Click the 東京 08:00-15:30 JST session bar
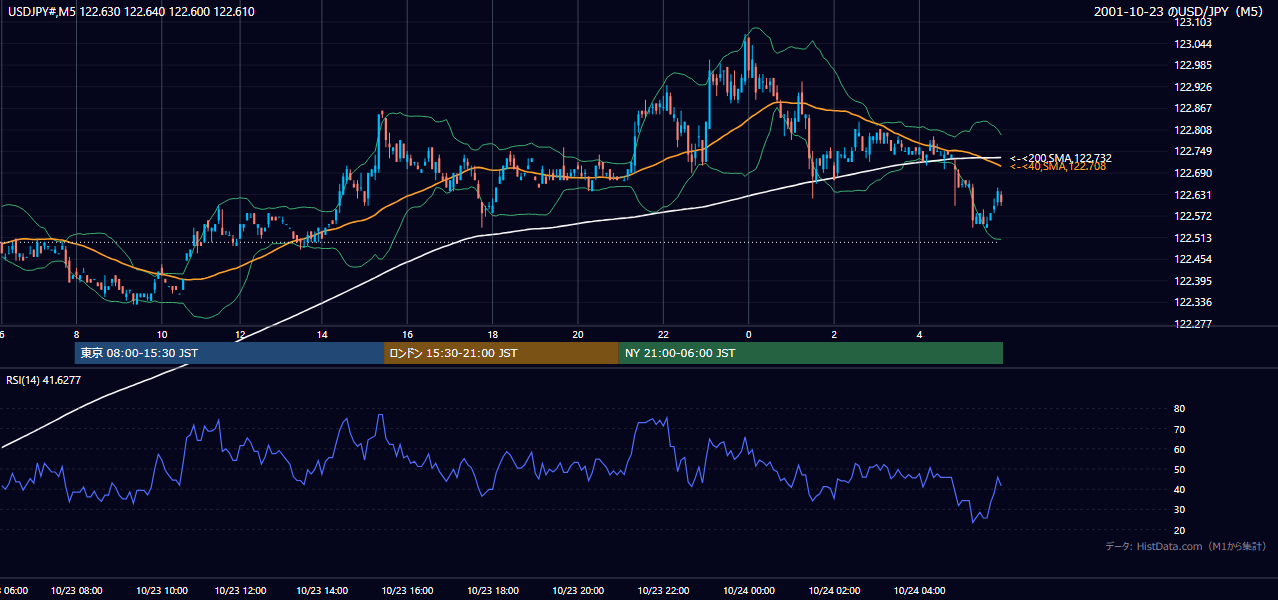The width and height of the screenshot is (1278, 600). [229, 353]
